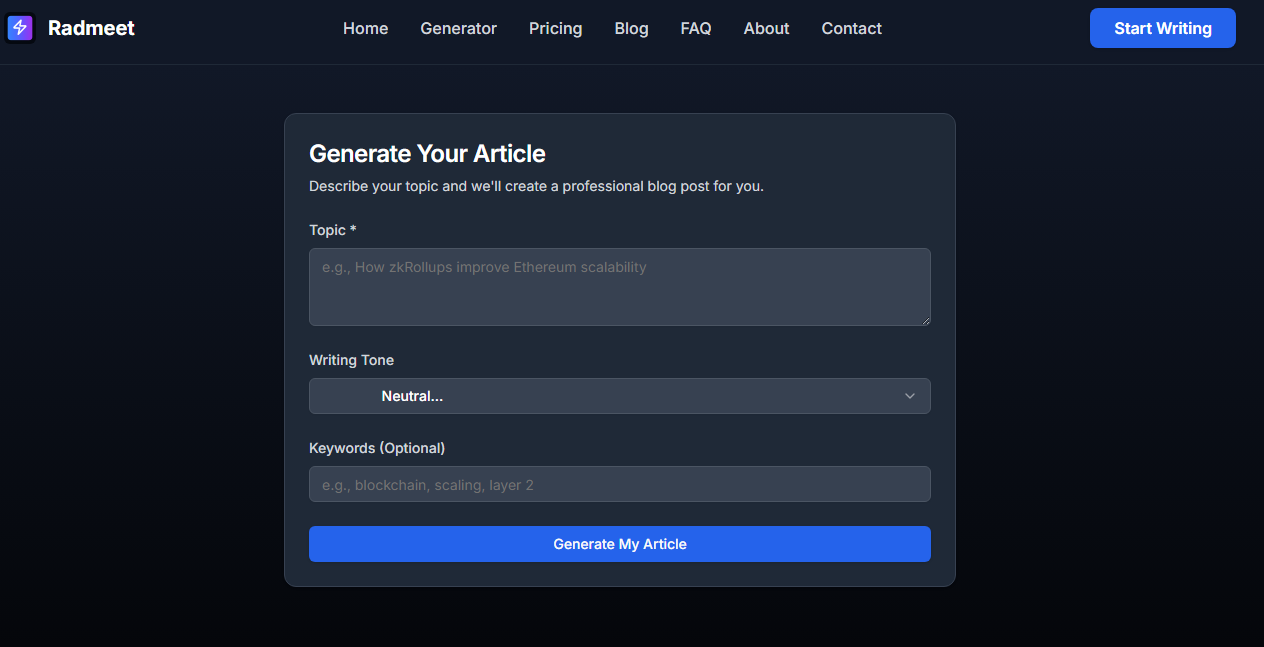Navigate to the Home page
Viewport: 1264px width, 647px height.
pos(365,28)
